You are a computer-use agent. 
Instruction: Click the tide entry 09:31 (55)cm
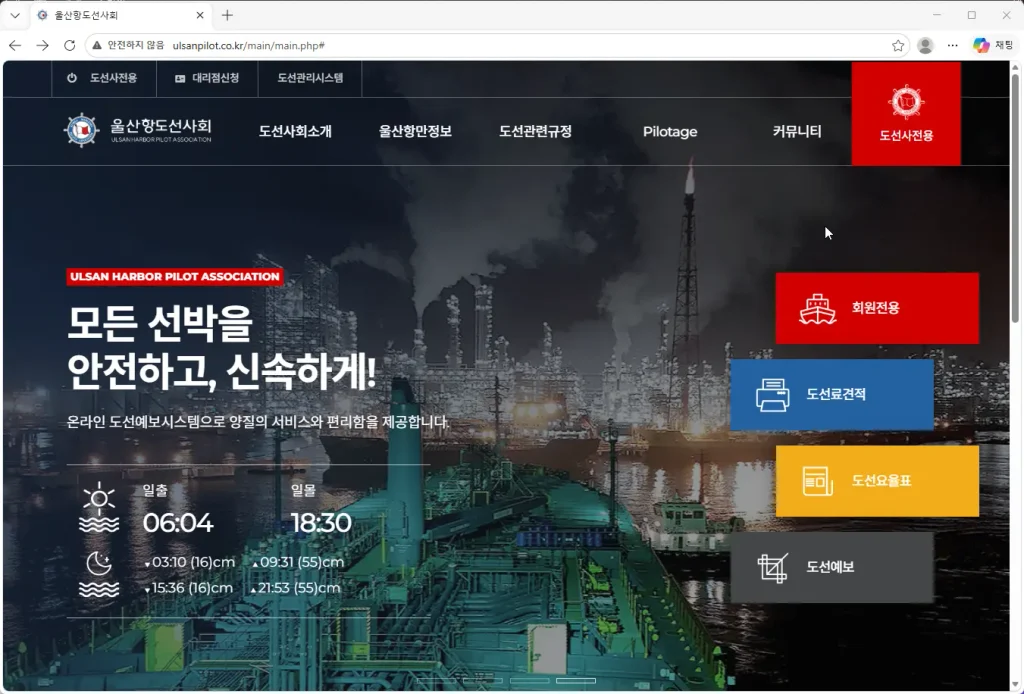(x=298, y=562)
